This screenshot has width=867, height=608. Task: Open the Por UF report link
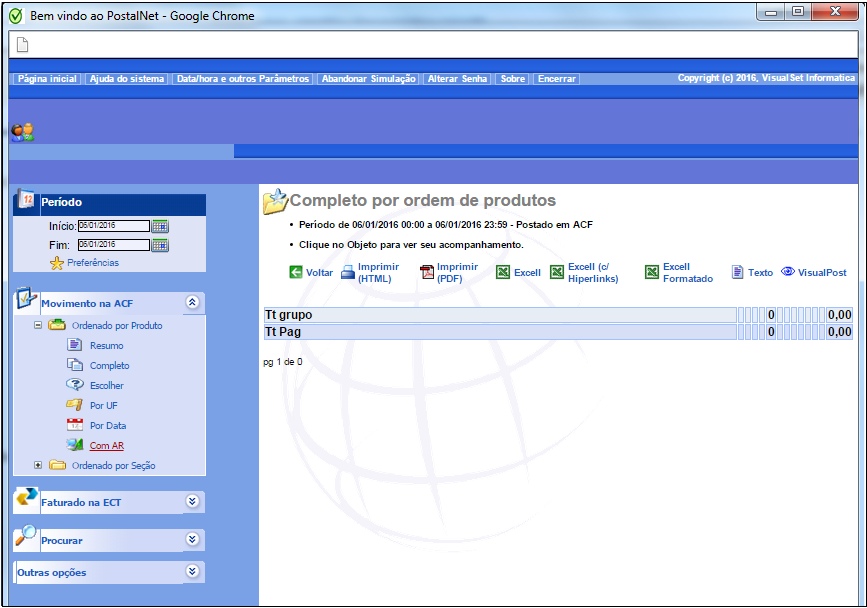(103, 406)
